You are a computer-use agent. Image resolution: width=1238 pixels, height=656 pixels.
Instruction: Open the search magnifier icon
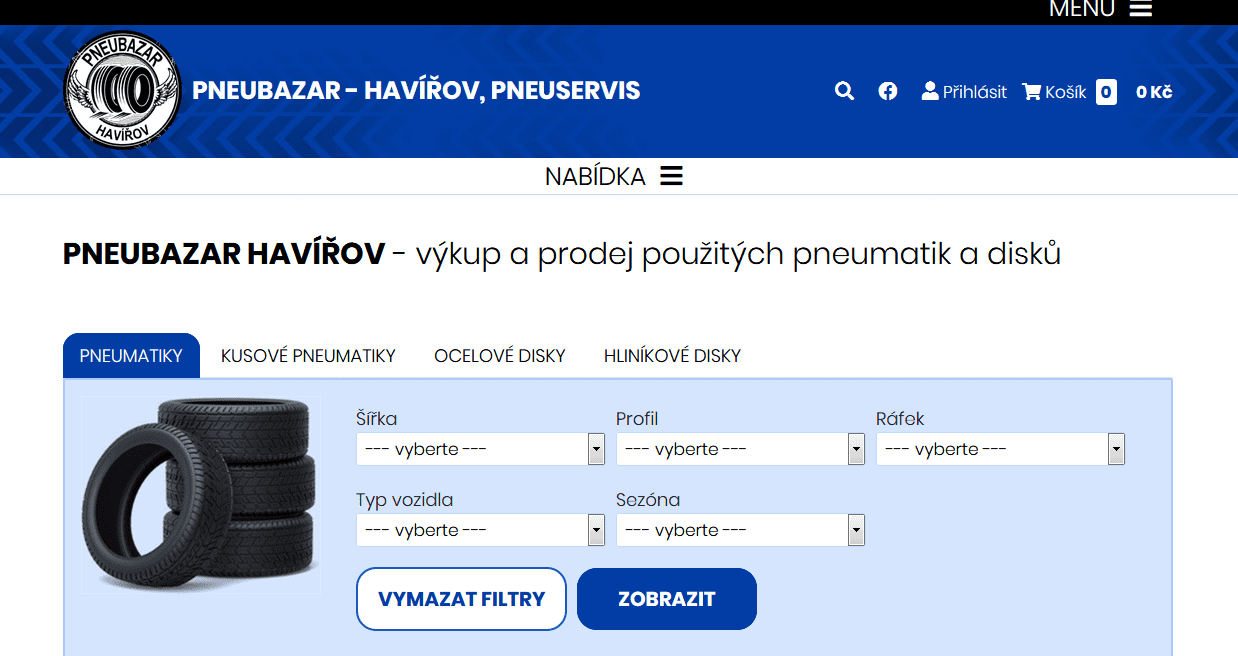(x=844, y=92)
